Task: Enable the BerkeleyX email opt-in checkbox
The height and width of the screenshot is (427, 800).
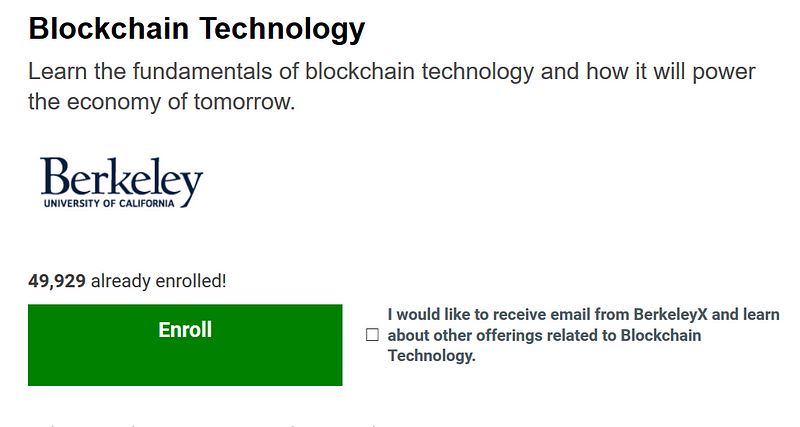Action: pos(372,335)
